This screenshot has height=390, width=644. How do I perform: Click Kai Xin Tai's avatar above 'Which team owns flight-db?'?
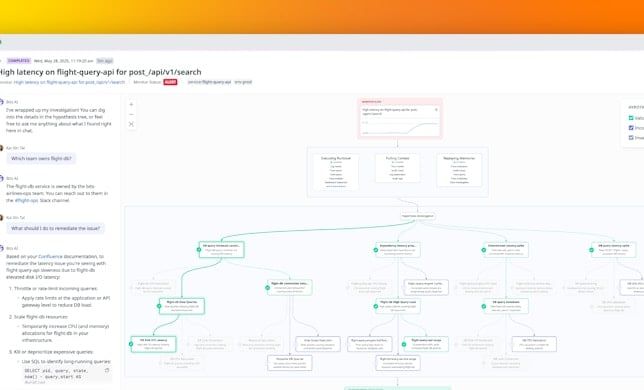1,148
